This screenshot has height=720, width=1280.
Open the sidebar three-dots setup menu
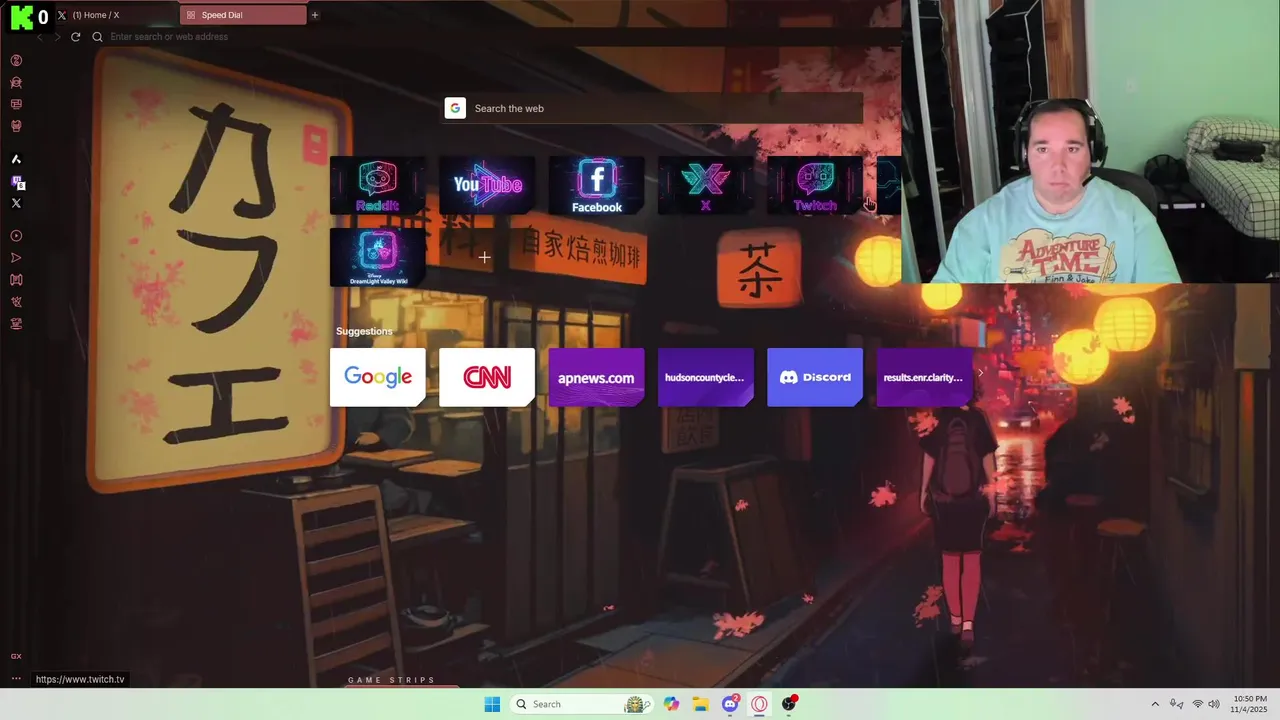(x=16, y=679)
